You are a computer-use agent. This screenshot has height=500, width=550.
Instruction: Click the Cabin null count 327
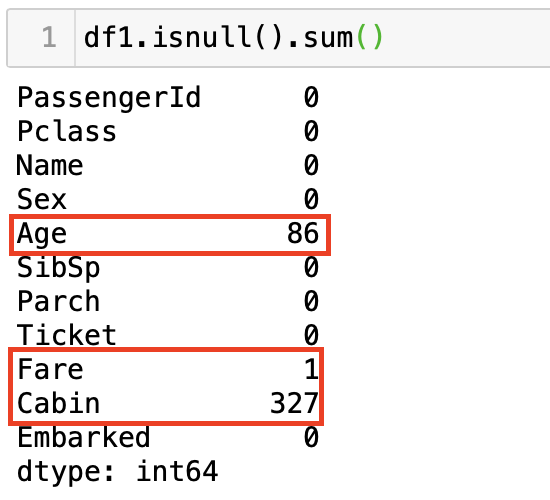294,403
